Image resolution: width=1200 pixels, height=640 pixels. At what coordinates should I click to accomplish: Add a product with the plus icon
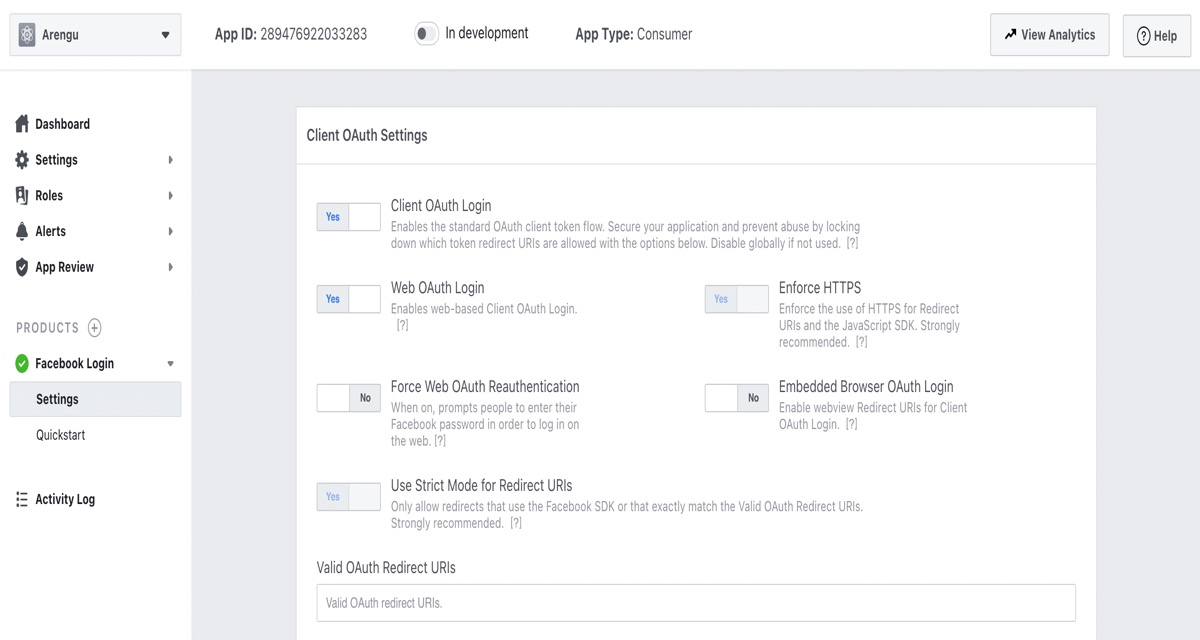coord(95,328)
